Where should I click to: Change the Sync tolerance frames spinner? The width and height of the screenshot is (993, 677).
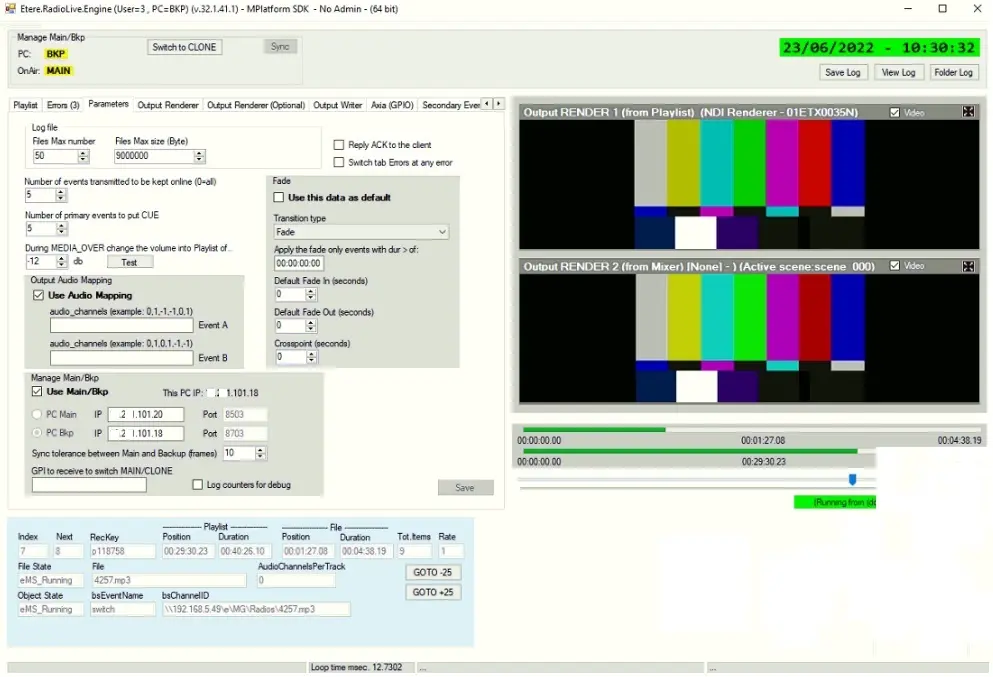(x=260, y=453)
